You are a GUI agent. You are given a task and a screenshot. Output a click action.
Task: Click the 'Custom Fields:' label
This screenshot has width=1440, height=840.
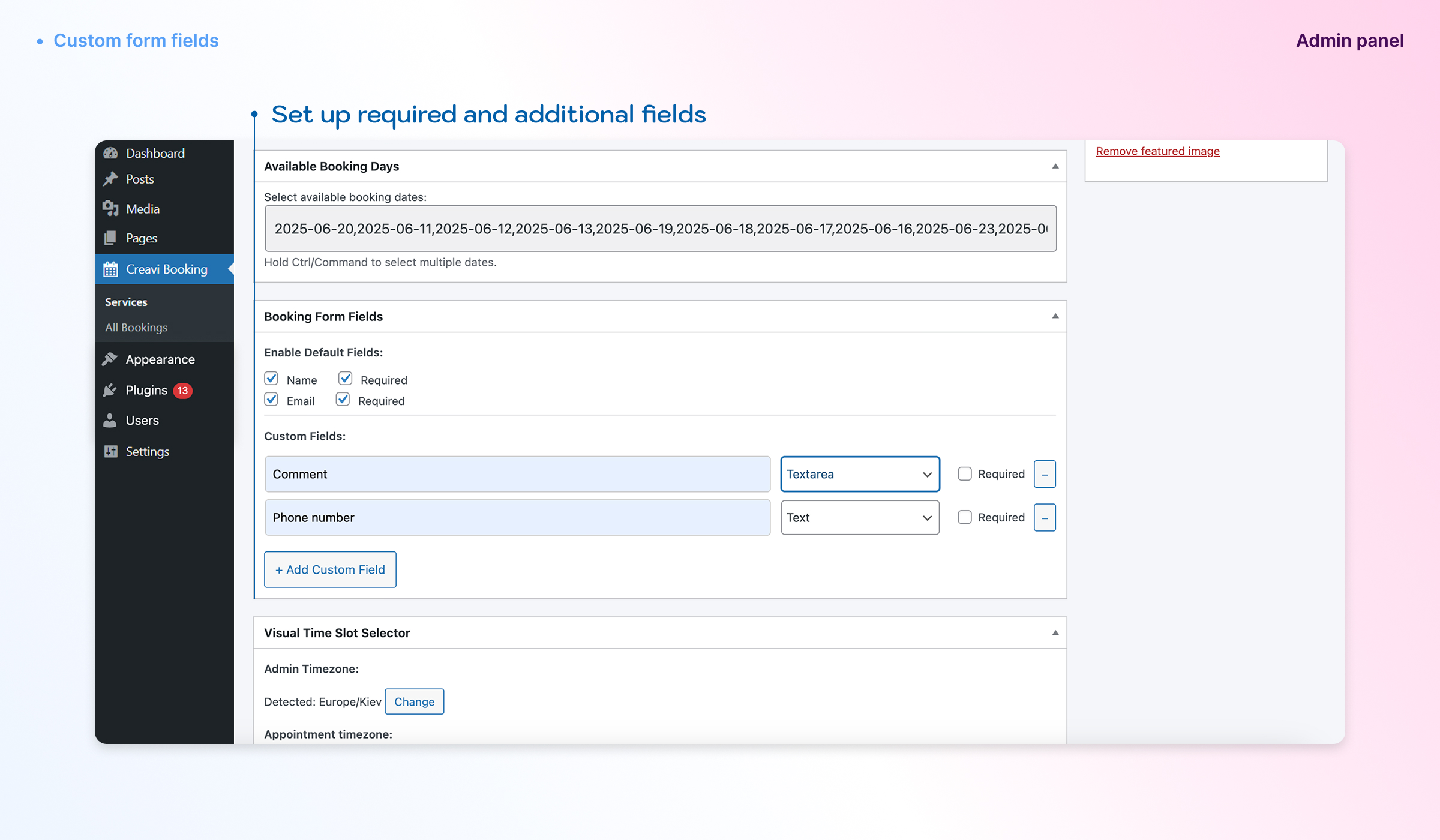click(x=305, y=436)
